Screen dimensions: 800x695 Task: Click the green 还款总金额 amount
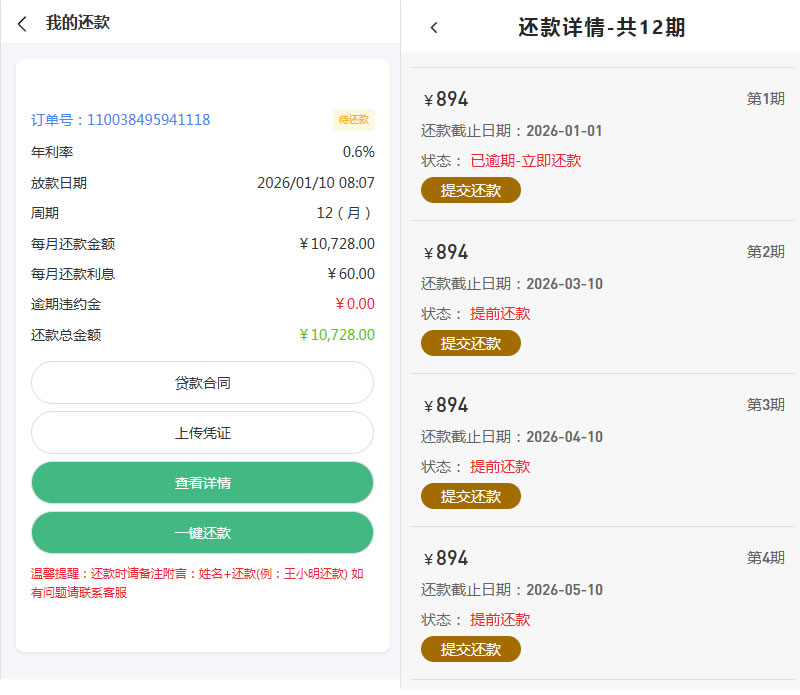pos(337,335)
